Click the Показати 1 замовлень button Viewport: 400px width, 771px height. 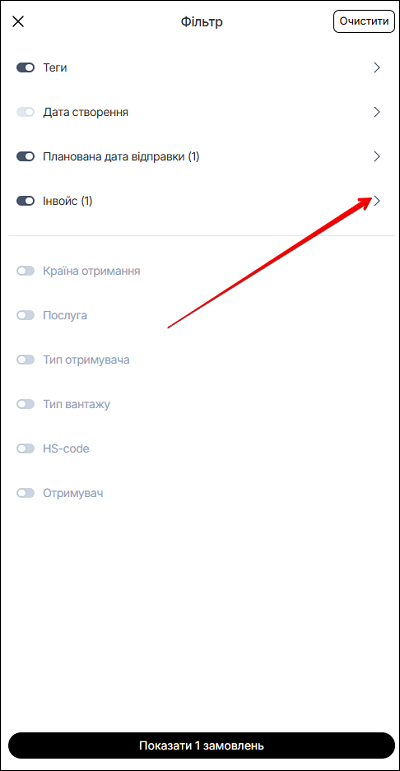[x=202, y=745]
